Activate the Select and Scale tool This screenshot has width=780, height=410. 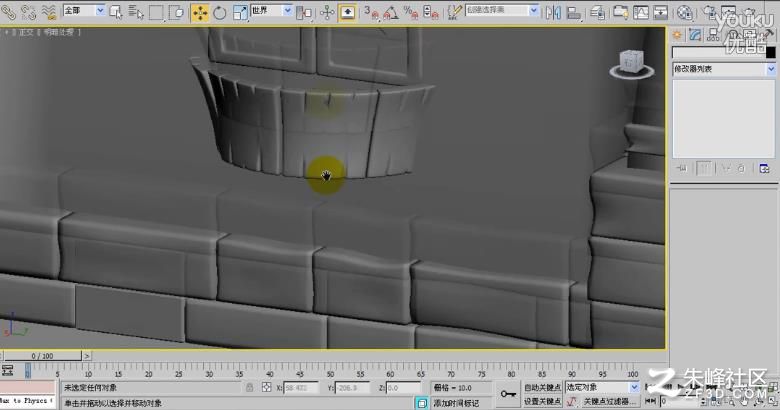point(240,12)
